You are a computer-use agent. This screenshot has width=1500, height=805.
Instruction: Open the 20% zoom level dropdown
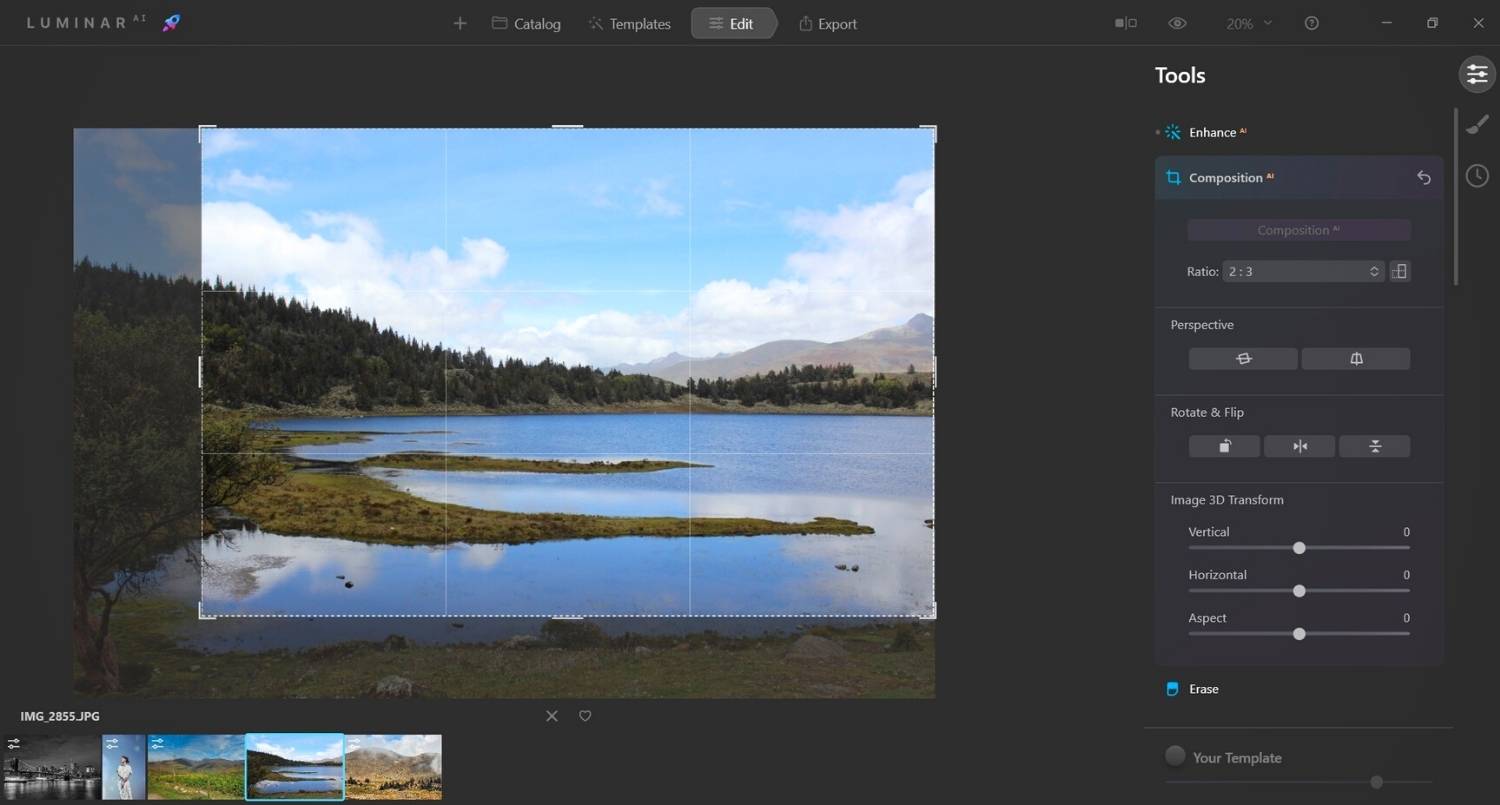[x=1246, y=22]
